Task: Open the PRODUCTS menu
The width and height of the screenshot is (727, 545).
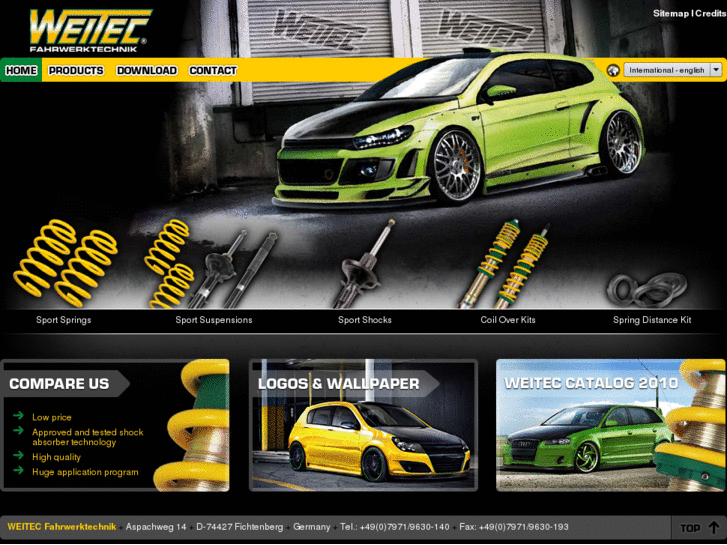Action: (76, 71)
